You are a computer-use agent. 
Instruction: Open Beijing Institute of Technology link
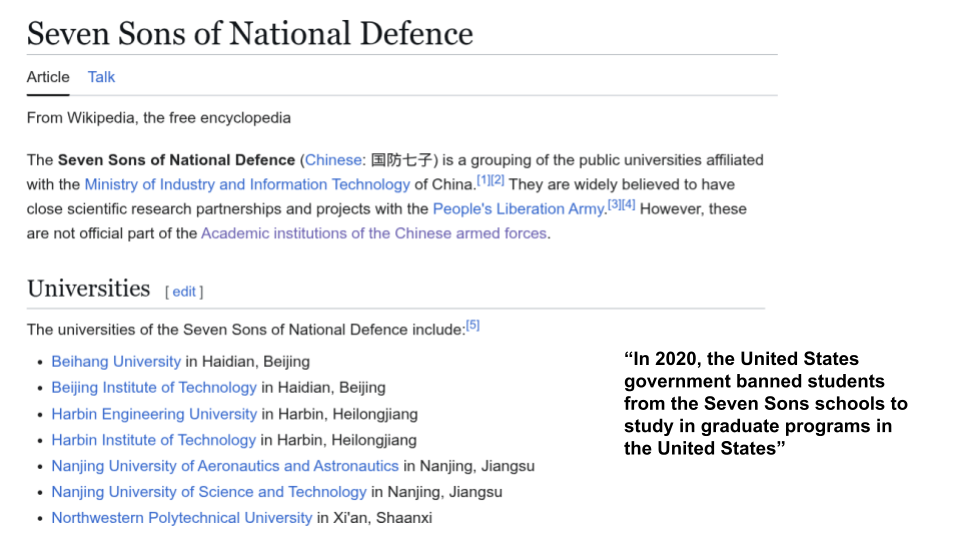[x=154, y=388]
